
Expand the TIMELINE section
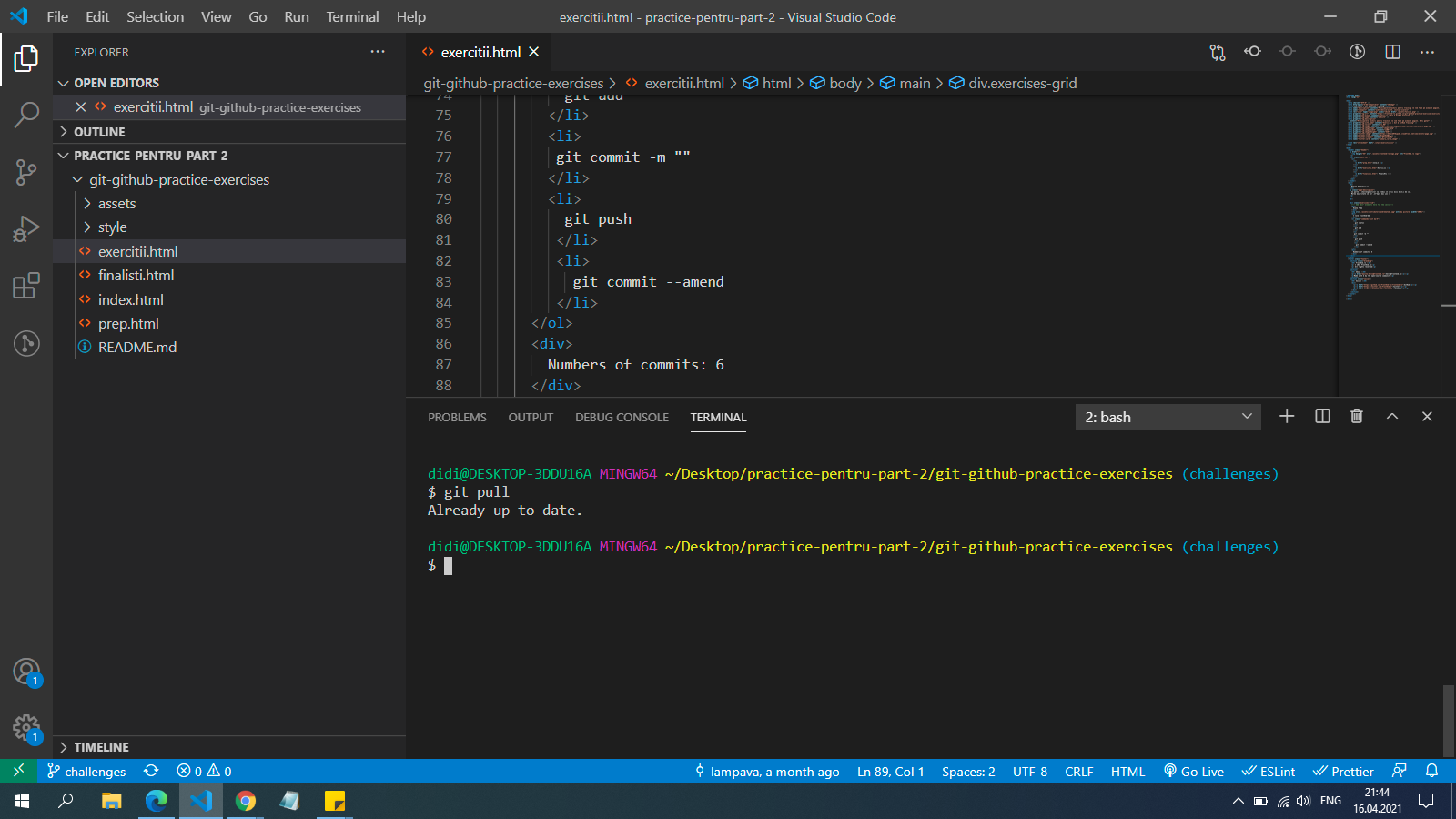tap(101, 747)
